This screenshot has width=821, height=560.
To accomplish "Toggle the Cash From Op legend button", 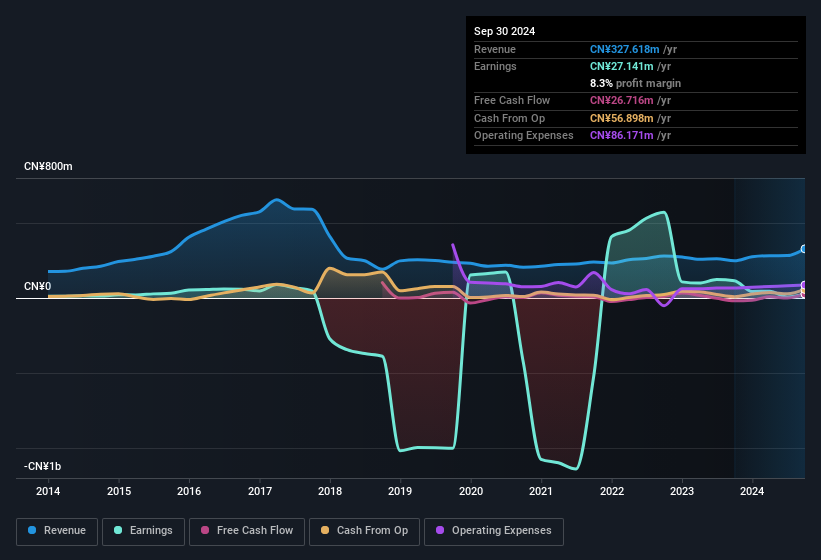I will (x=364, y=531).
